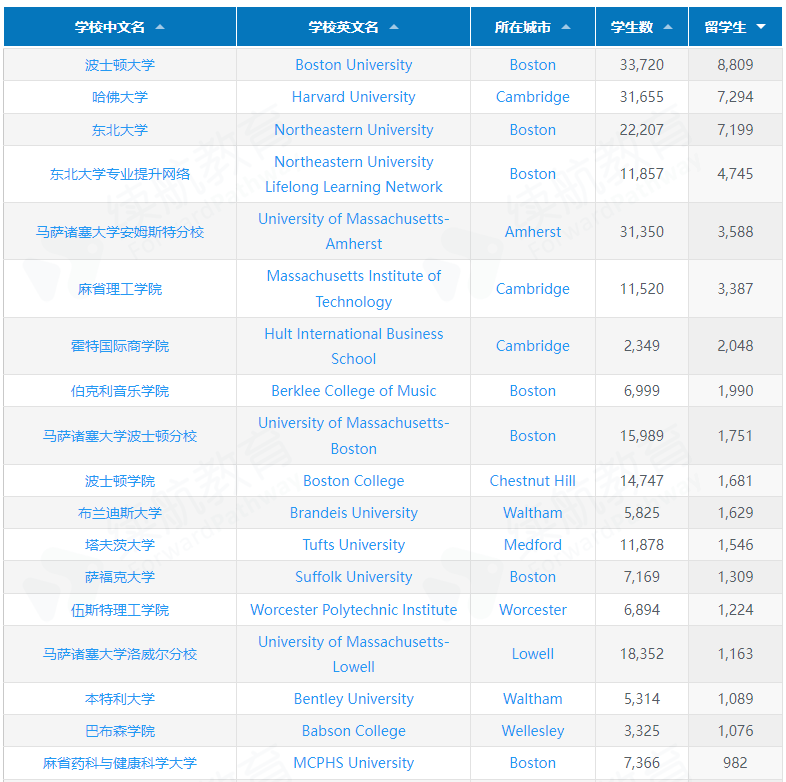The height and width of the screenshot is (782, 786).
Task: Open Massachusetts Institute of Technology link
Action: click(353, 289)
